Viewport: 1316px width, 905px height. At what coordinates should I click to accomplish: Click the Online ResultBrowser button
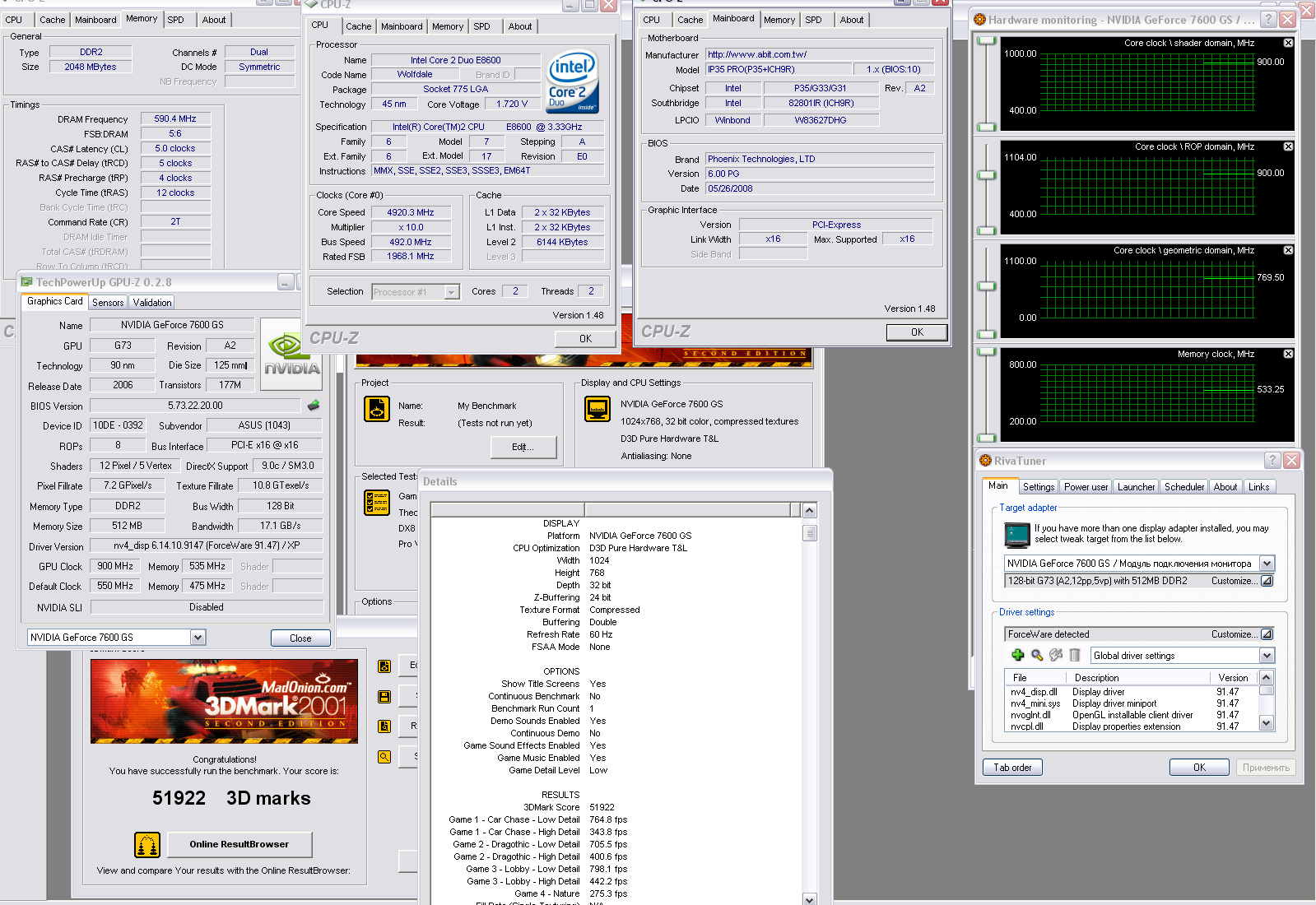(x=239, y=844)
